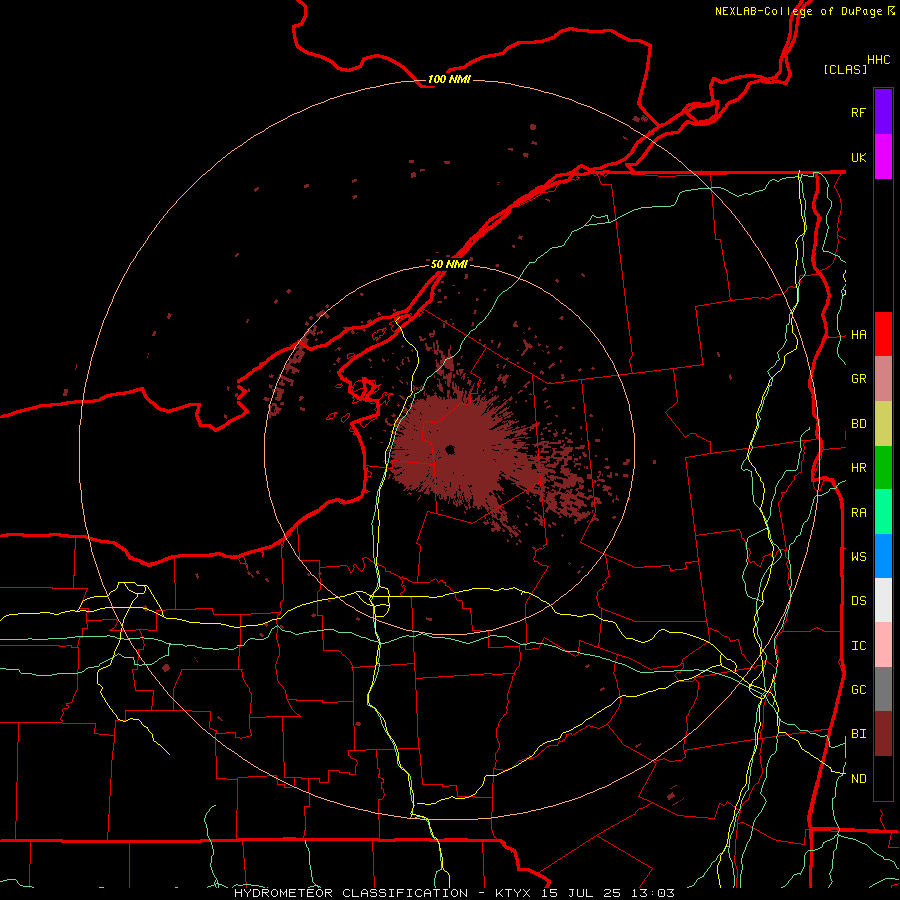Click the 'NEXLAB-College of DuPage' text

(799, 11)
